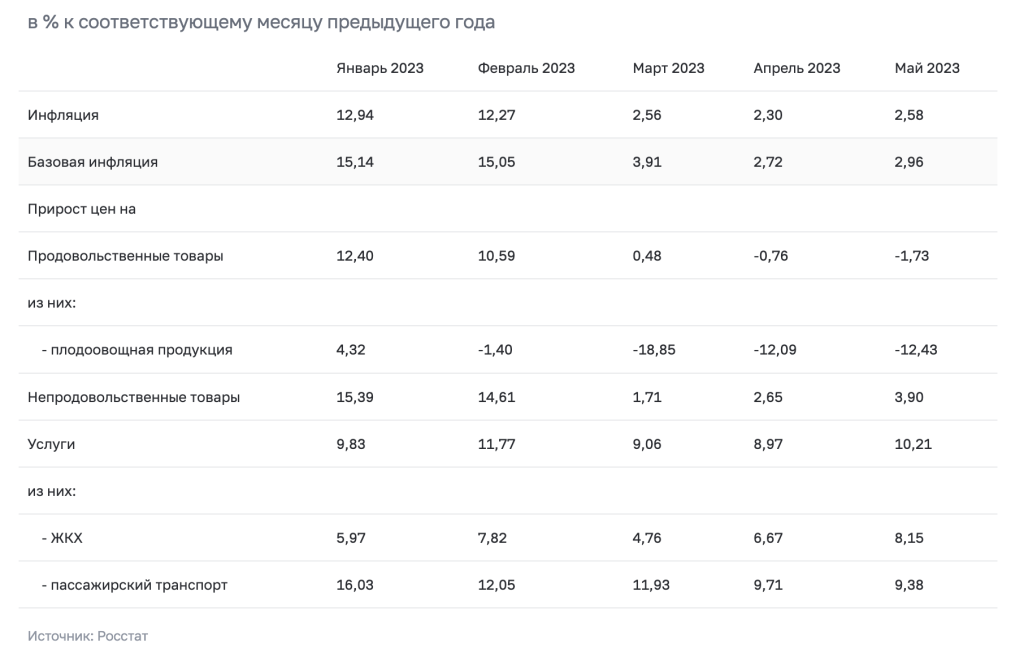Click the Источник: Росстат source text
Screen dimensions: 1024x665
pos(88,636)
